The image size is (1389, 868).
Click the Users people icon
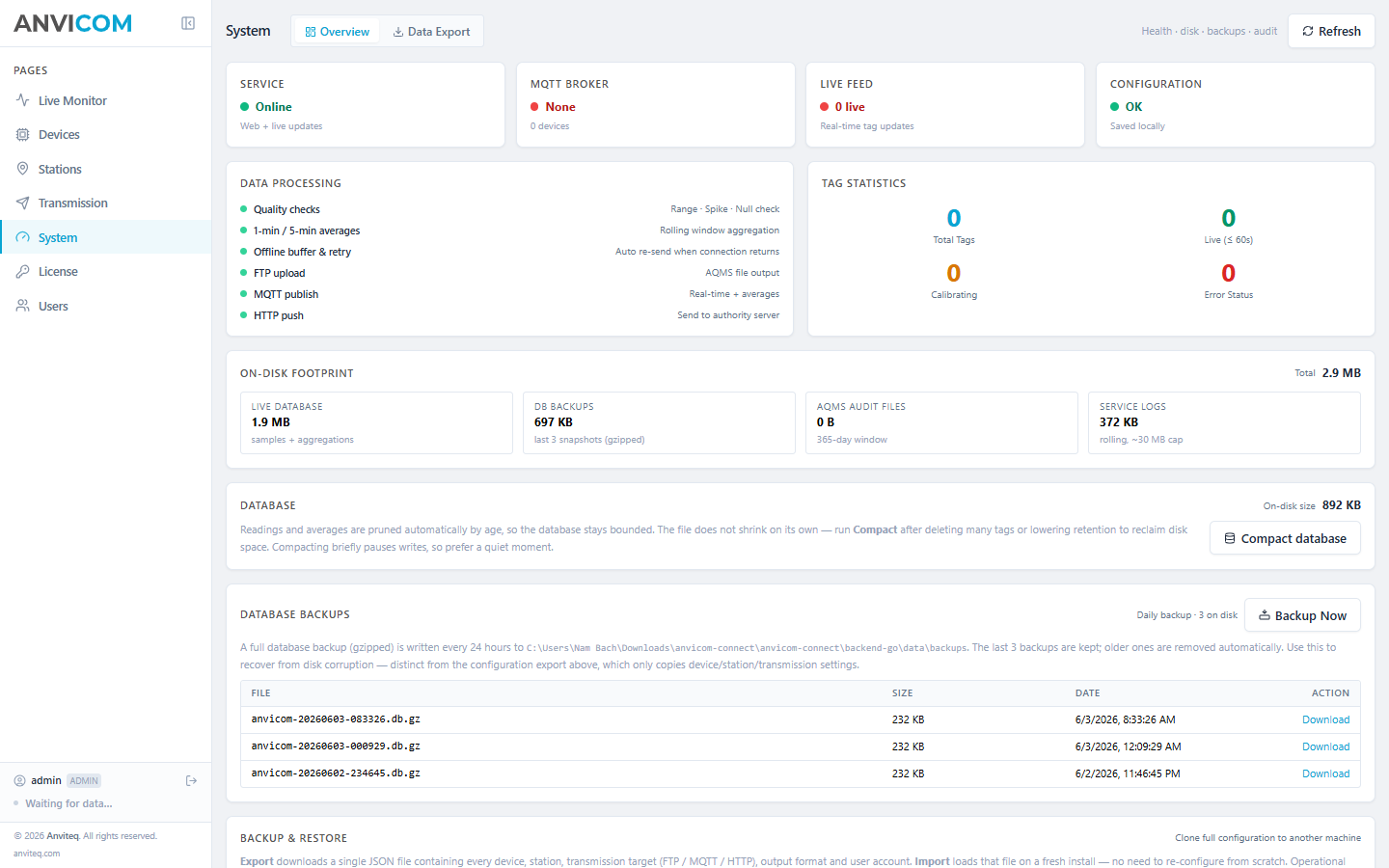[22, 306]
